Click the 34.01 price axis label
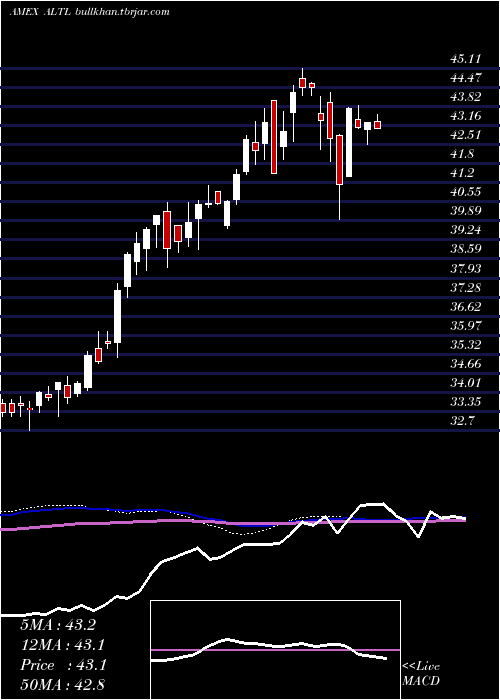This screenshot has width=500, height=700. pyautogui.click(x=465, y=383)
